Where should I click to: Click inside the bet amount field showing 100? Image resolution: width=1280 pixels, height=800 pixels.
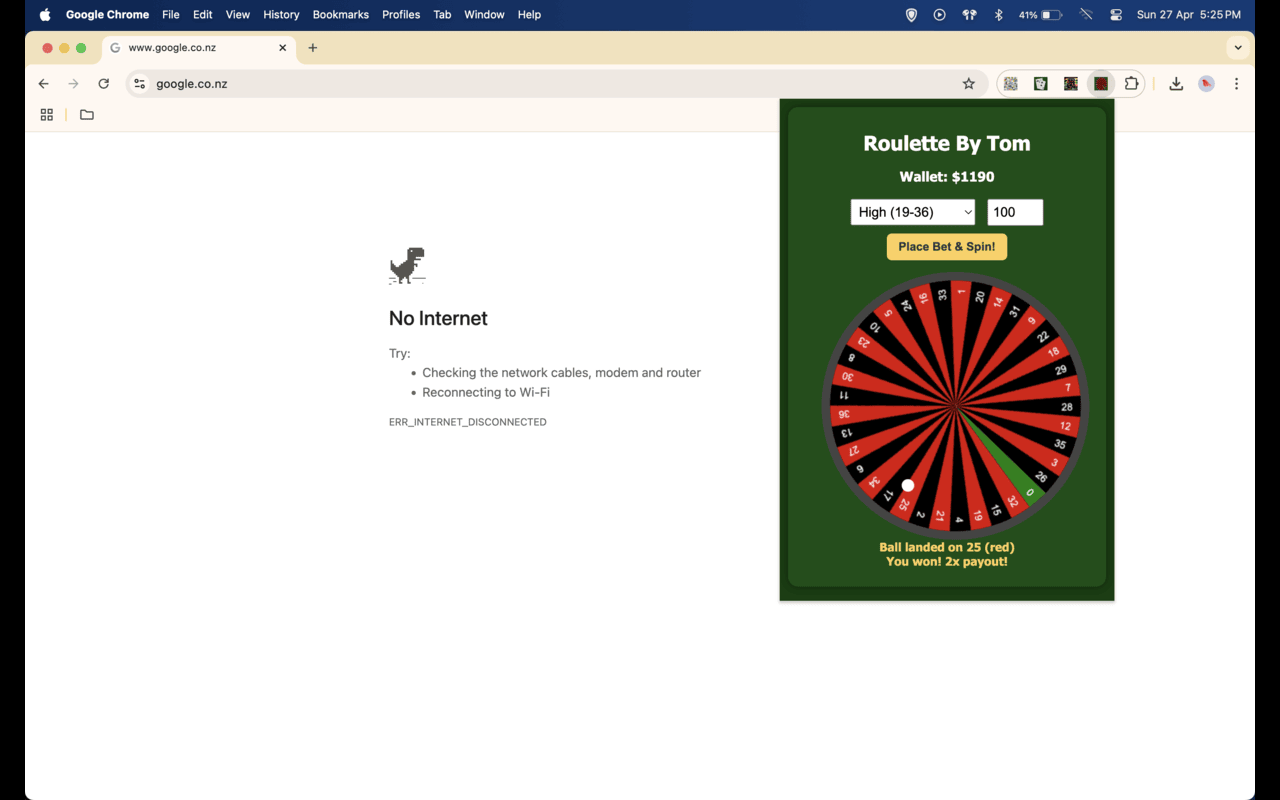pos(1015,212)
